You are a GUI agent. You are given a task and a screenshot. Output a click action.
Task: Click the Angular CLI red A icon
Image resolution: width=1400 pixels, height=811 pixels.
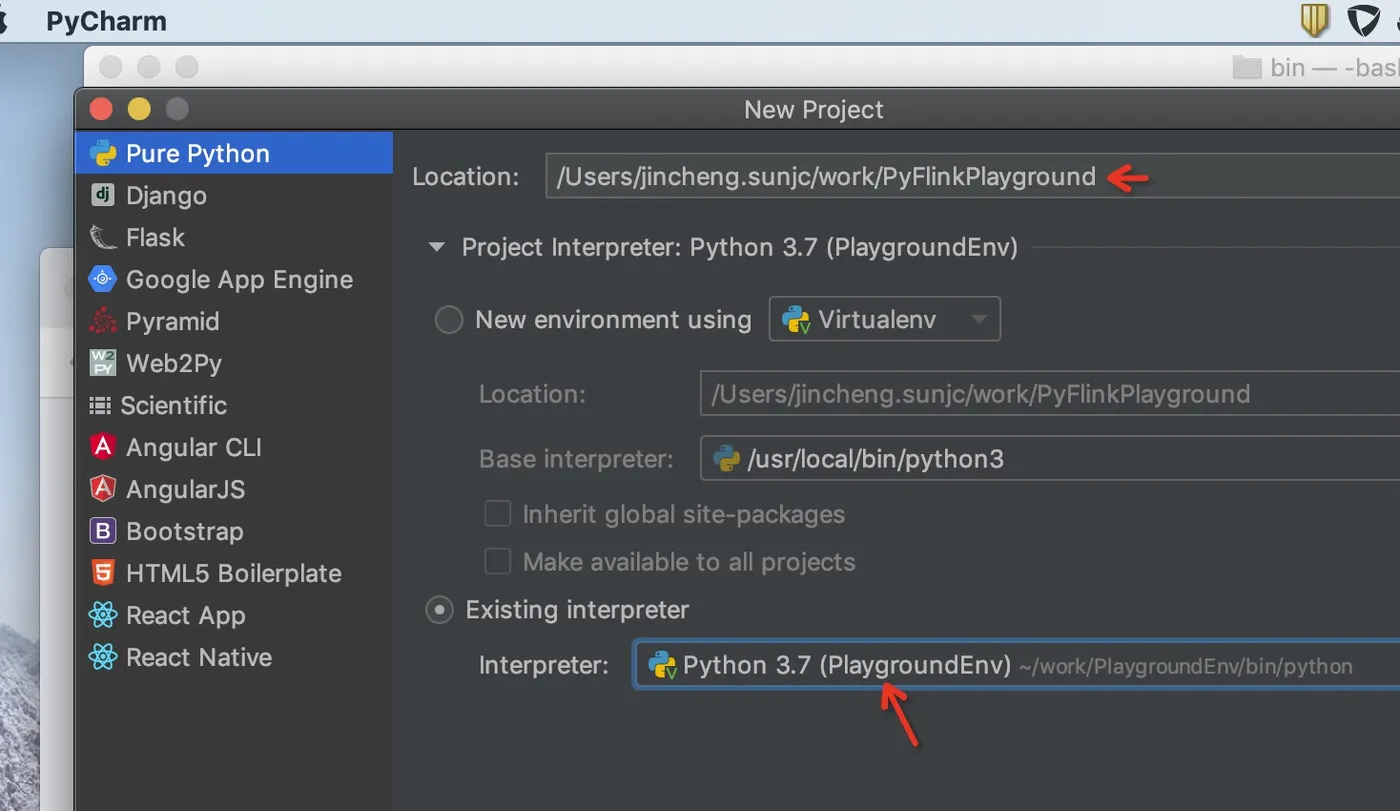pyautogui.click(x=103, y=447)
